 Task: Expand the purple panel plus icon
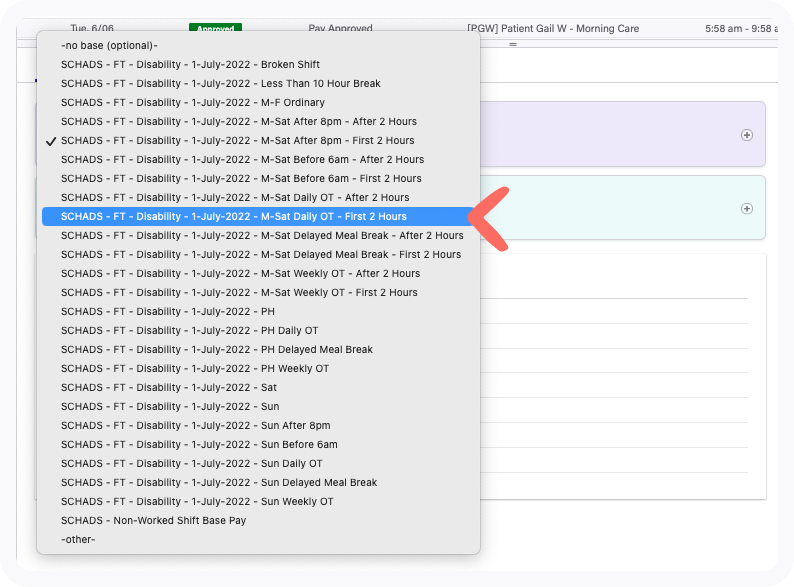pyautogui.click(x=746, y=135)
